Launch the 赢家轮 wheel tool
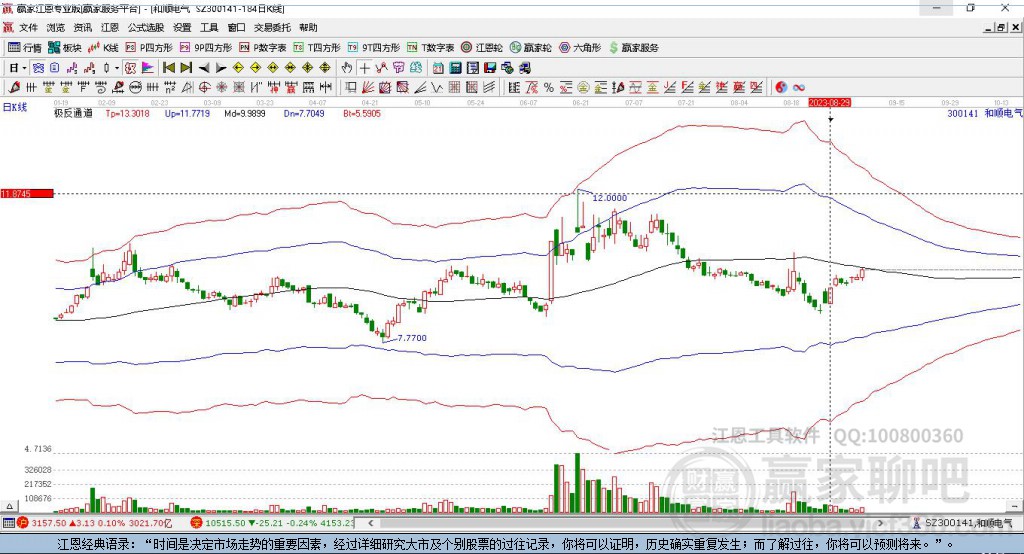1024x554 pixels. pyautogui.click(x=530, y=48)
